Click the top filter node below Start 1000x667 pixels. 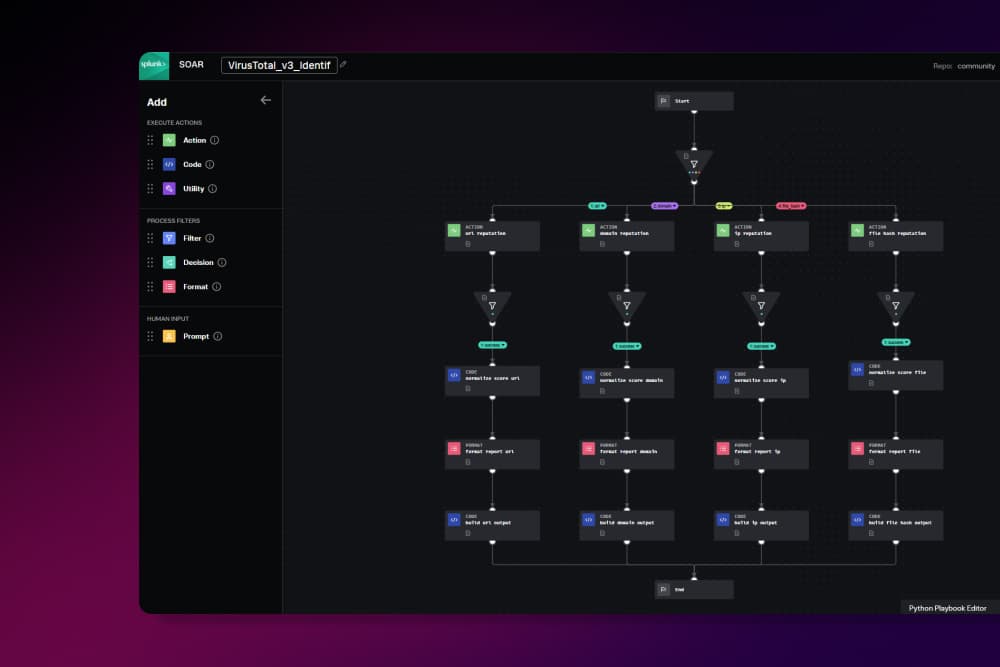[694, 163]
